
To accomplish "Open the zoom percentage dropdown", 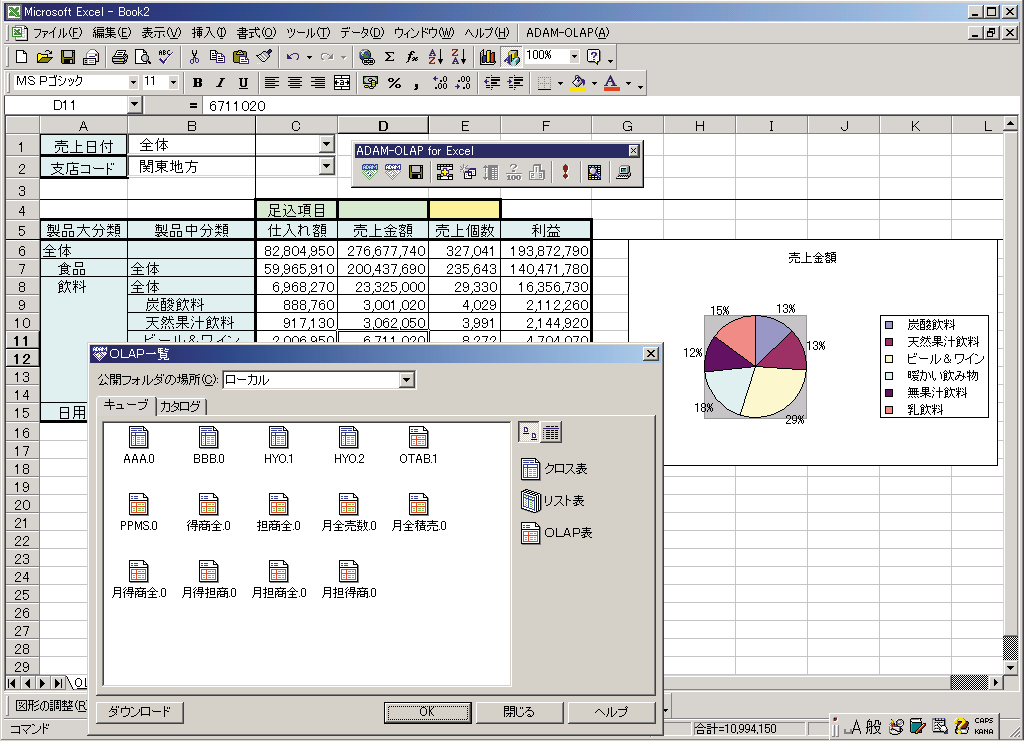I will pos(574,57).
